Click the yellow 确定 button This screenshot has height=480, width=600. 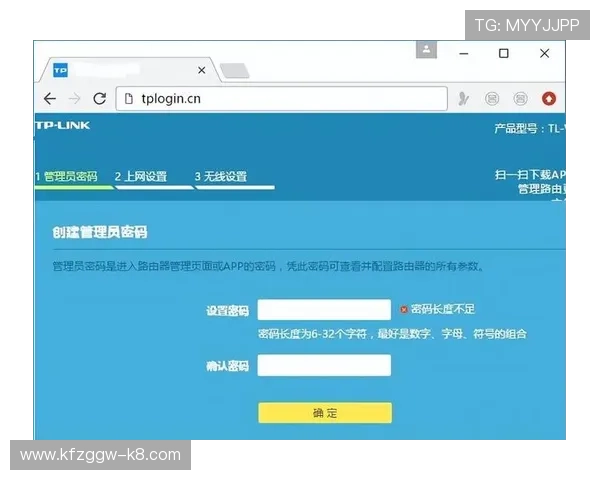pos(325,413)
